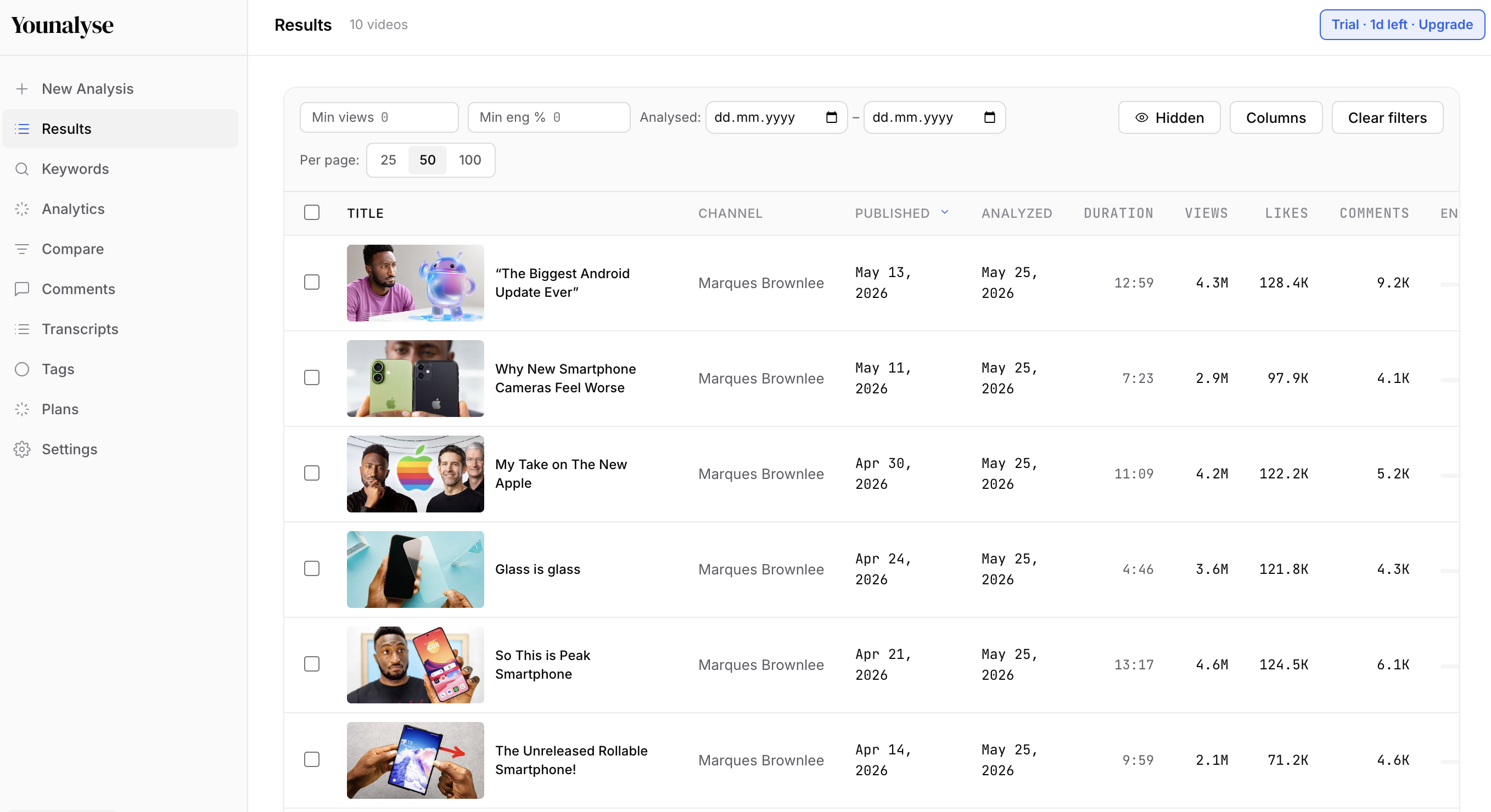This screenshot has width=1491, height=812.
Task: Show hidden videos with the Hidden button
Action: [1169, 117]
